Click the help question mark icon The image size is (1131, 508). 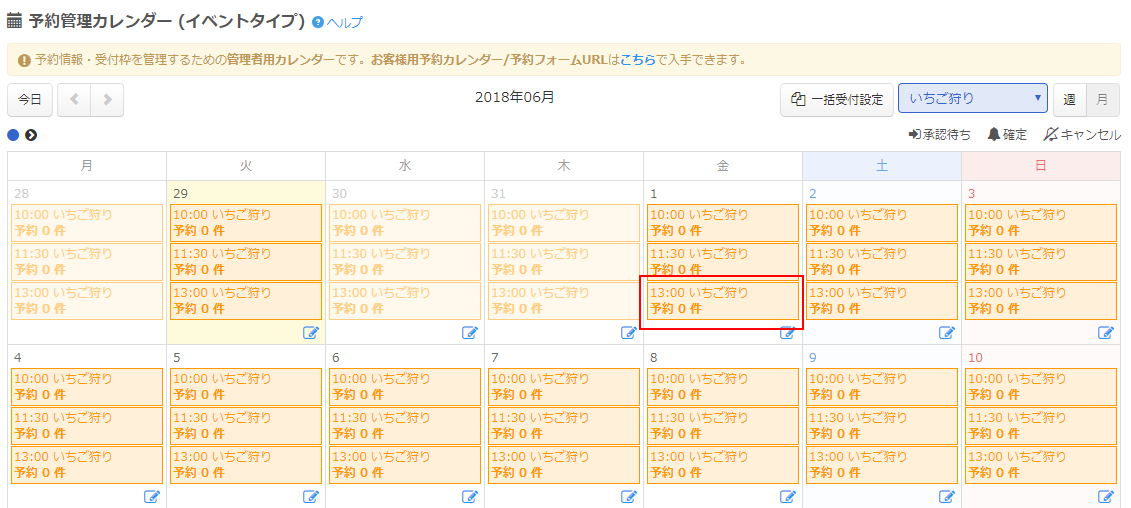[318, 22]
